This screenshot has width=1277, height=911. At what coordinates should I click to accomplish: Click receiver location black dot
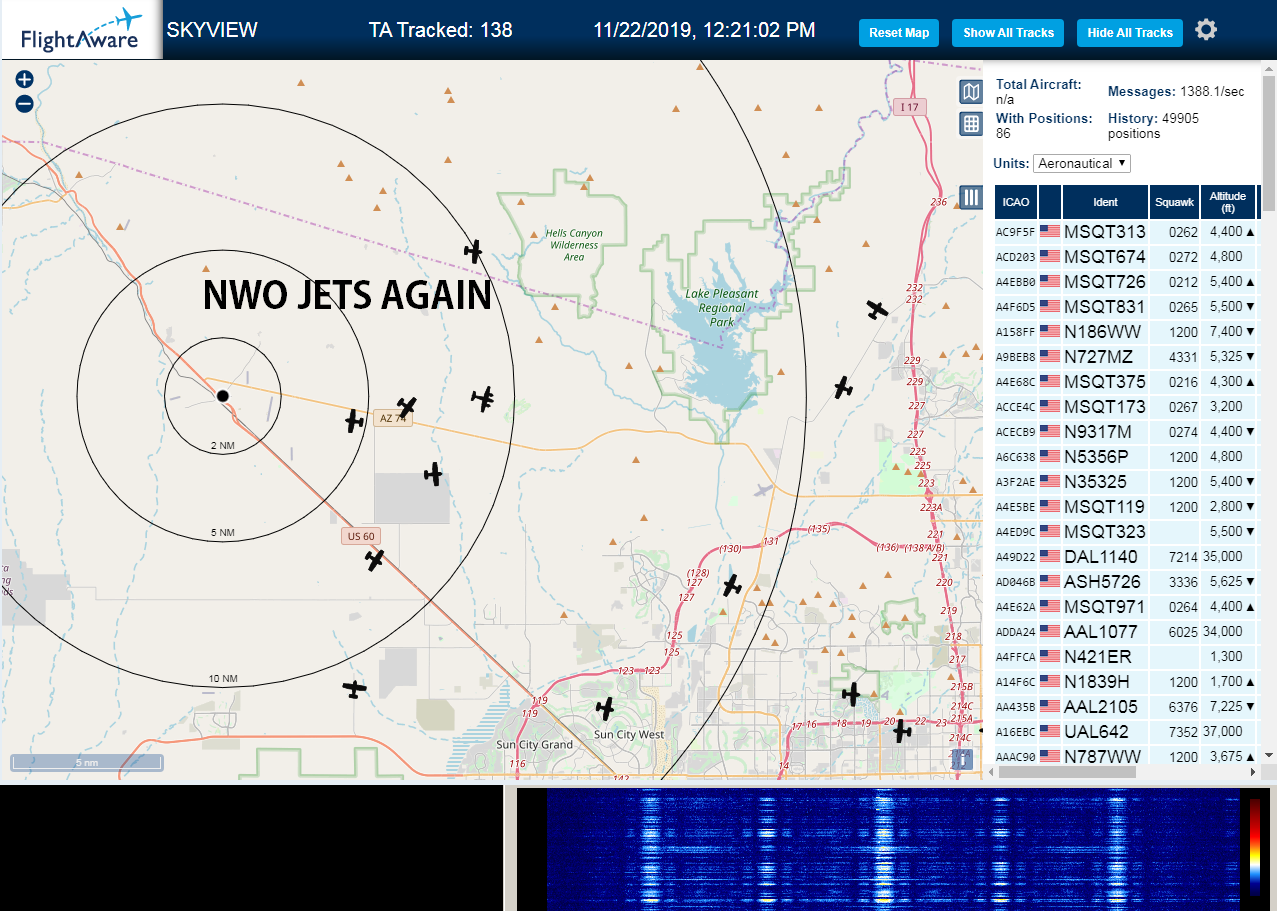tap(222, 396)
